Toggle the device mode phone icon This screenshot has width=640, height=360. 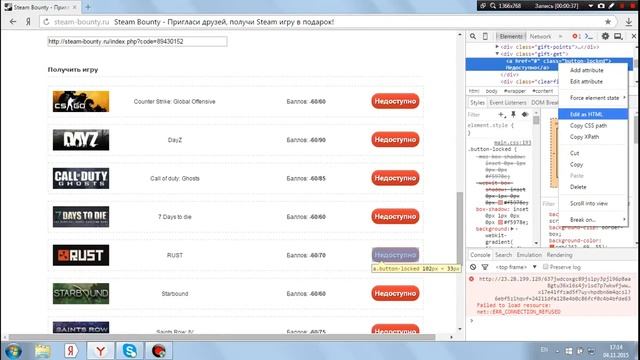[x=485, y=36]
